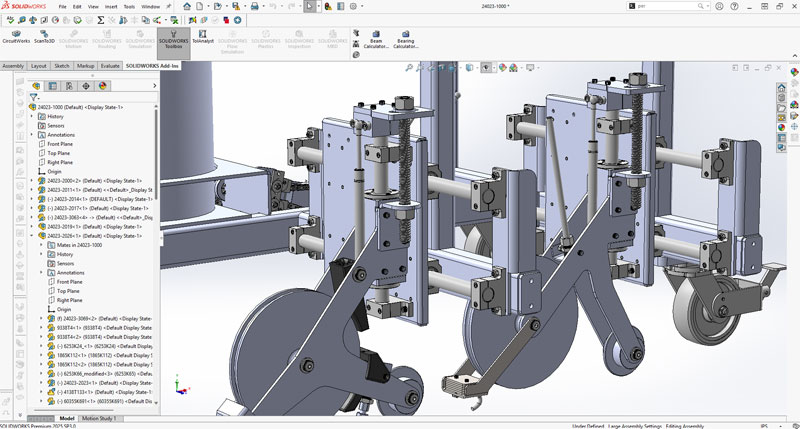Select Front Plane in feature tree

[60, 144]
